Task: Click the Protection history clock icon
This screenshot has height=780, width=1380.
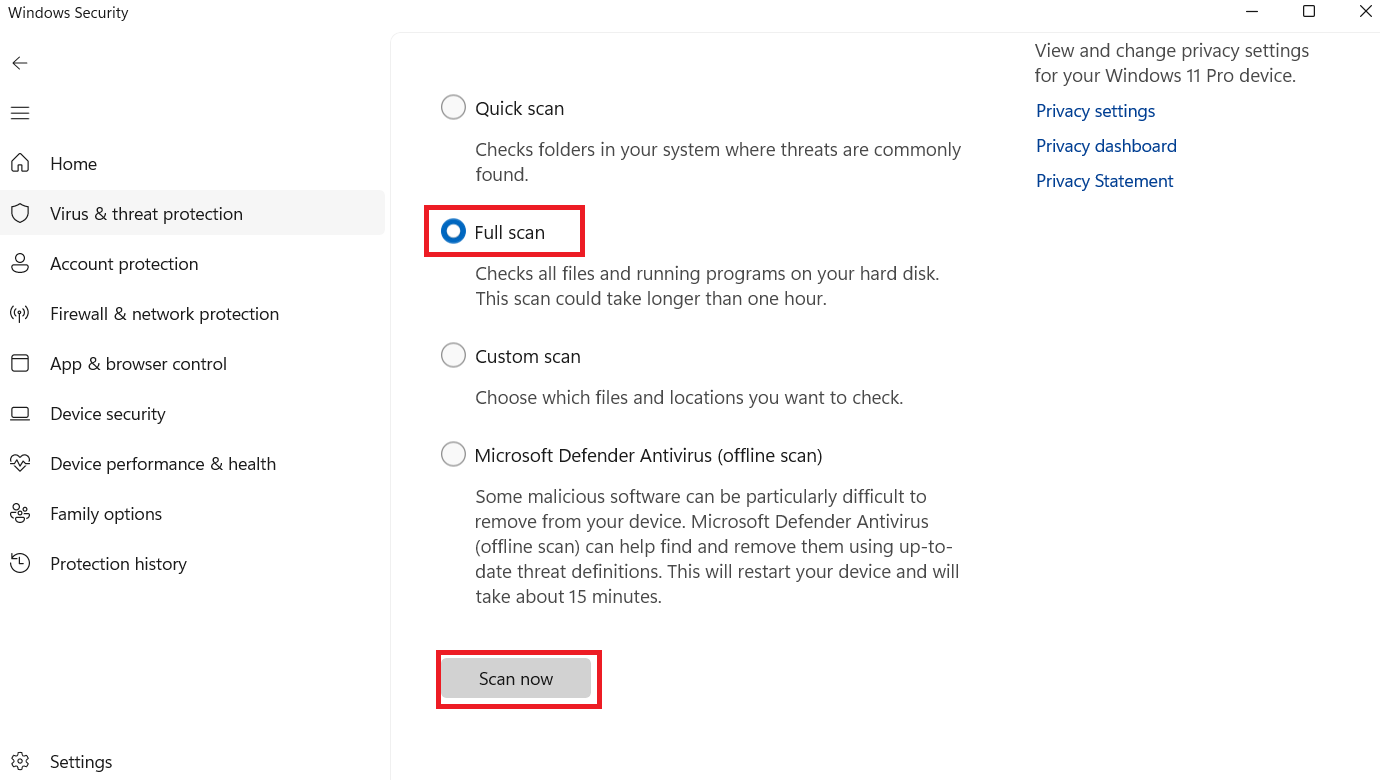Action: (x=20, y=563)
